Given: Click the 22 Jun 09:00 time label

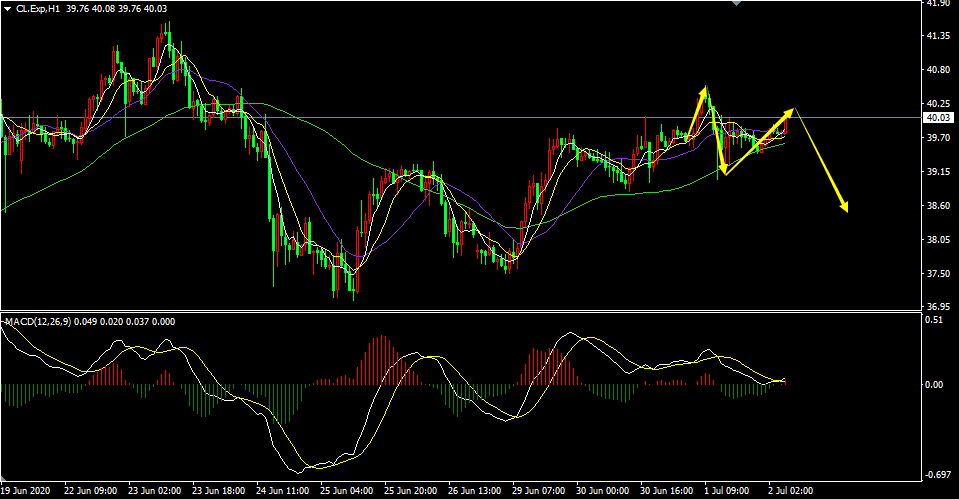Looking at the screenshot, I should (x=91, y=491).
